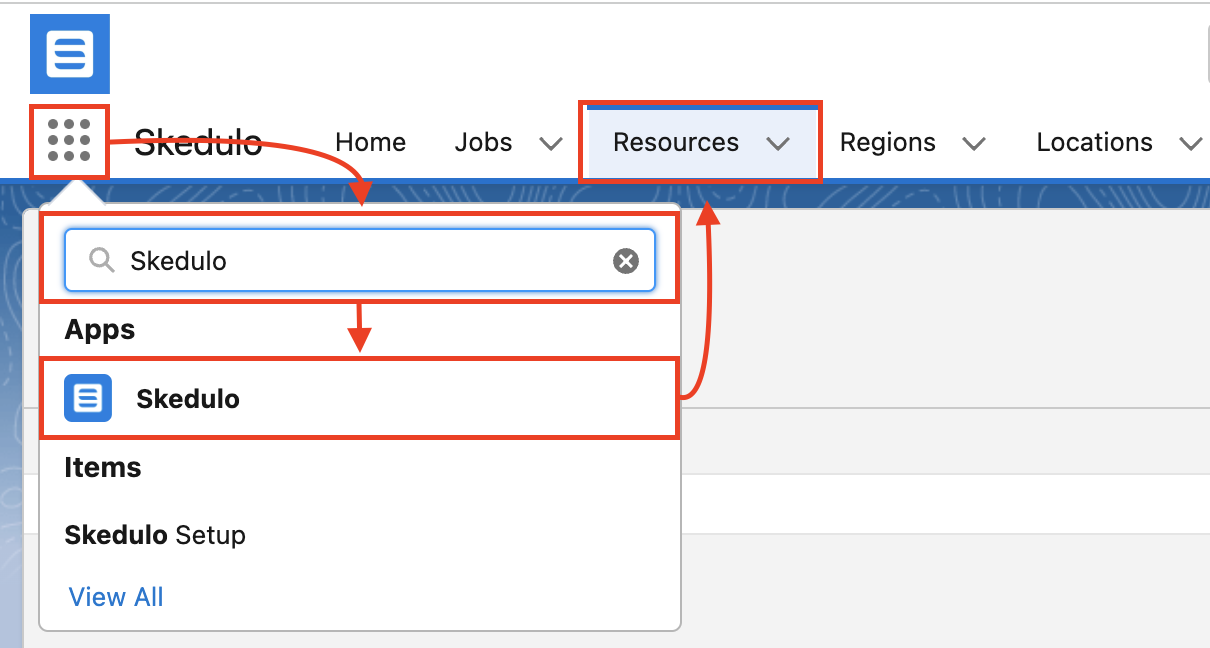Image resolution: width=1210 pixels, height=648 pixels.
Task: Expand the Jobs tab dropdown chevron
Action: pyautogui.click(x=550, y=144)
